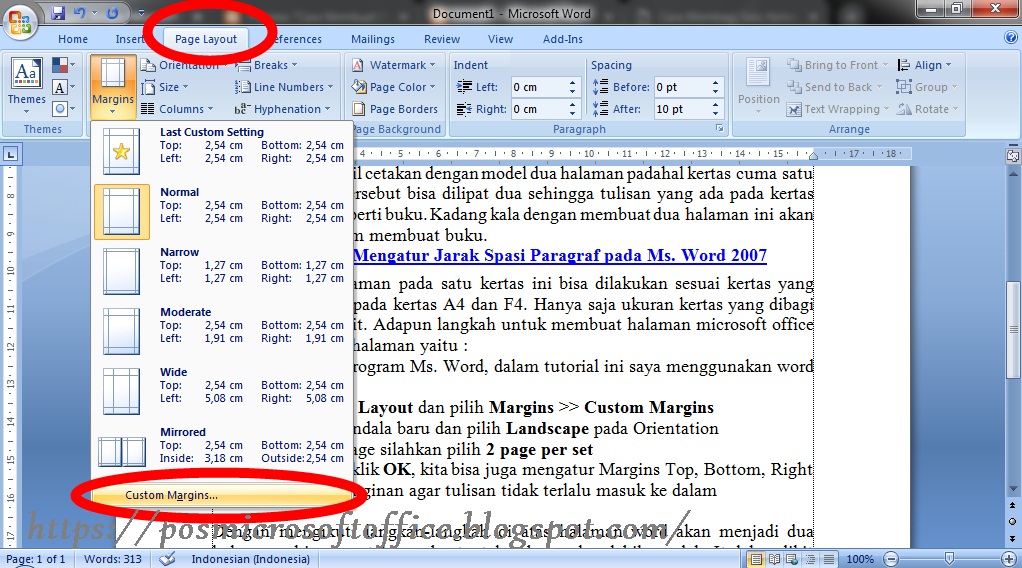Undo using Quick Access toolbar arrow

click(80, 13)
